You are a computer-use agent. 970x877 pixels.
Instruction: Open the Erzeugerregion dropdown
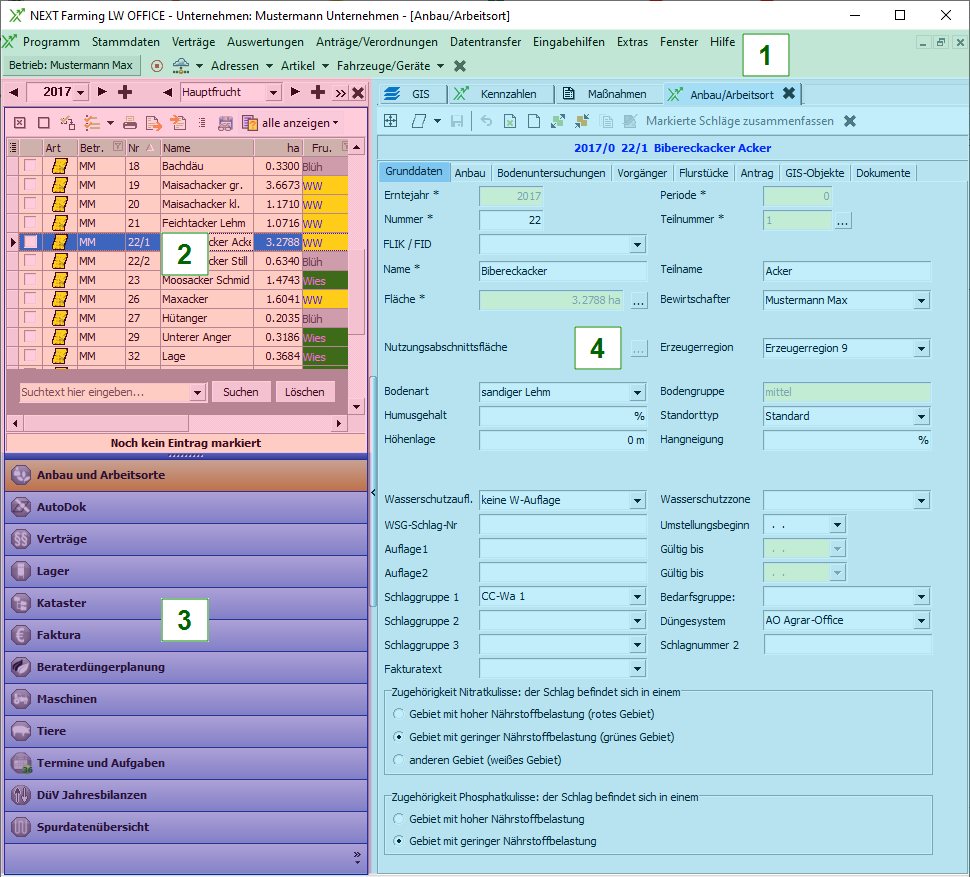[x=921, y=349]
